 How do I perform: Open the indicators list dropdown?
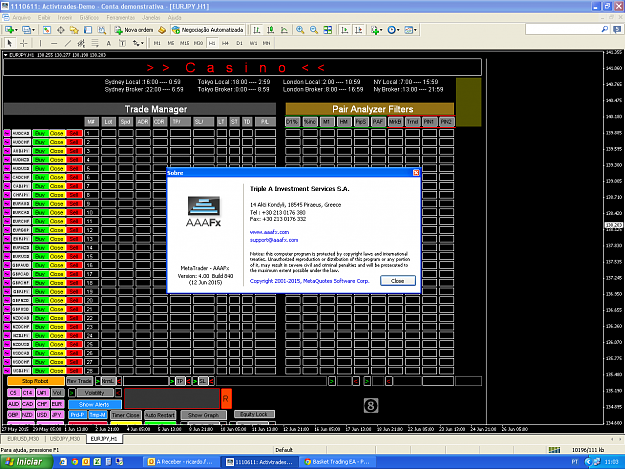376,30
